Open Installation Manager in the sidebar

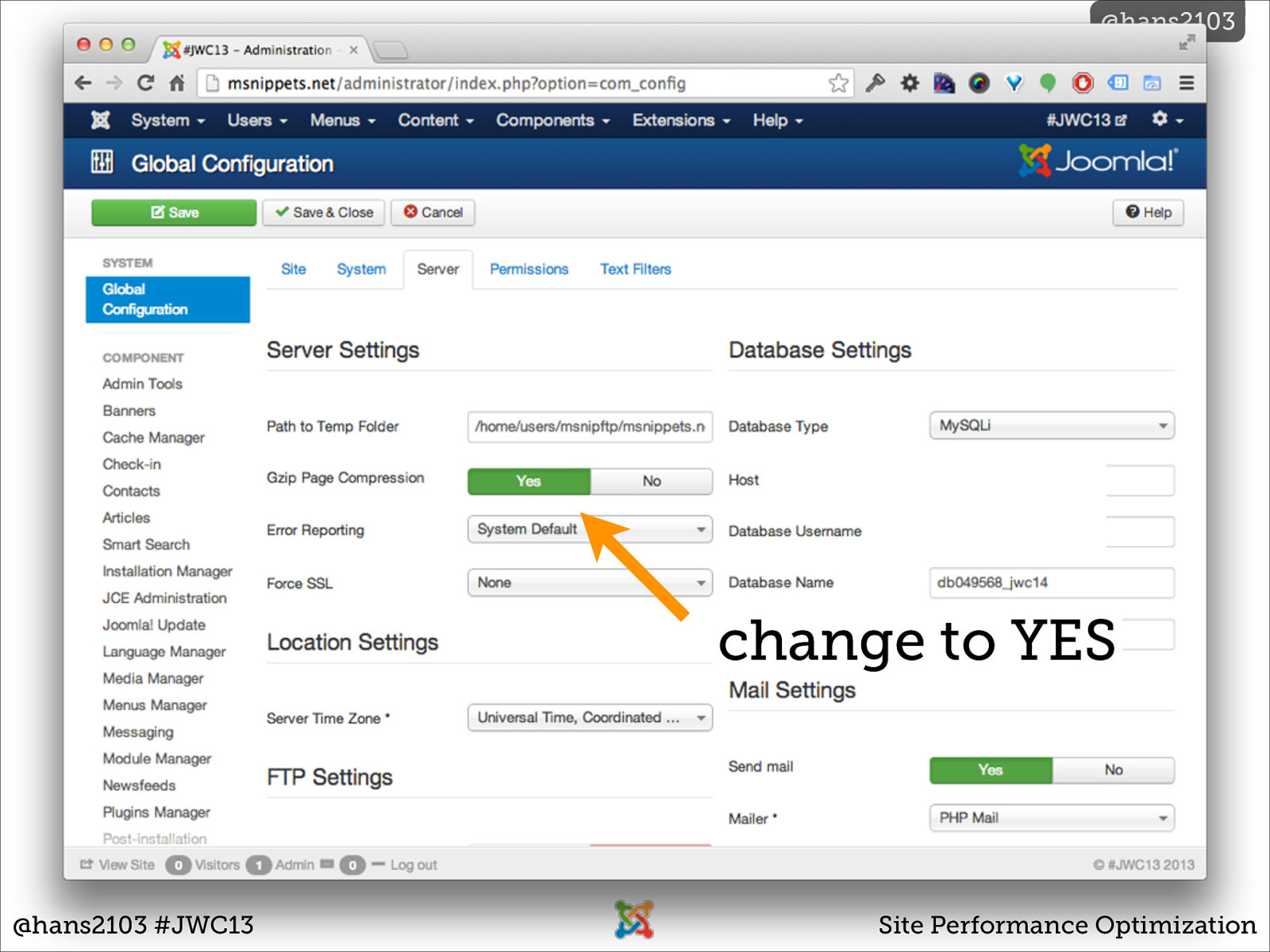click(167, 571)
